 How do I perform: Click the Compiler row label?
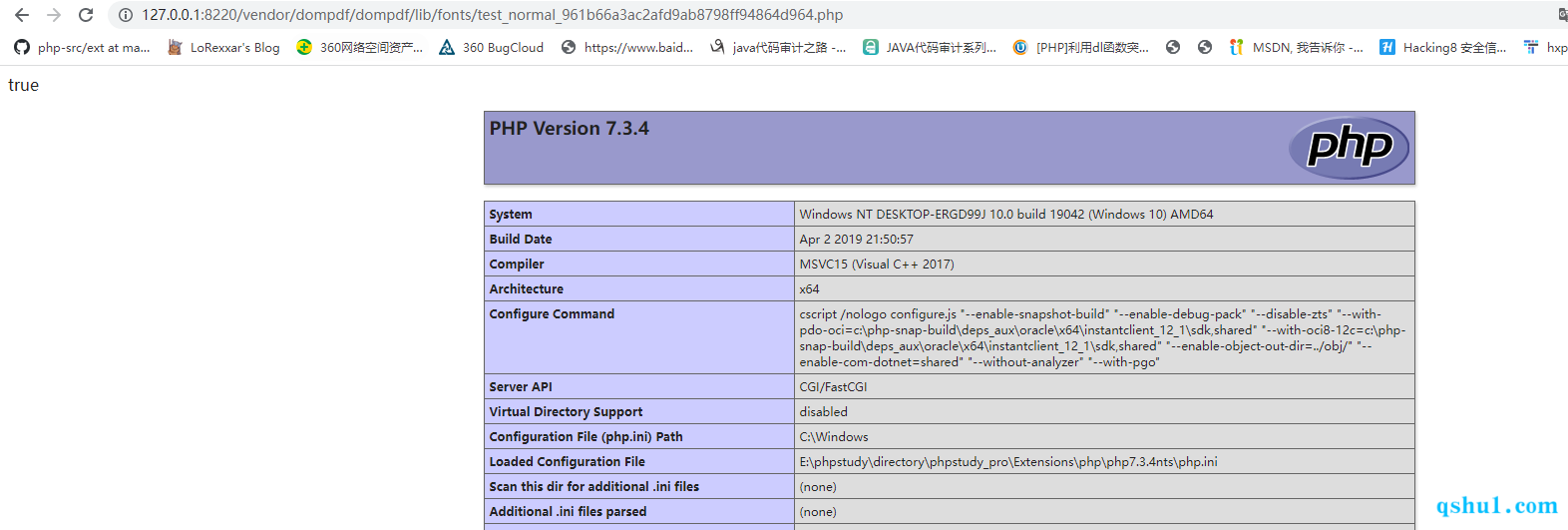[517, 264]
